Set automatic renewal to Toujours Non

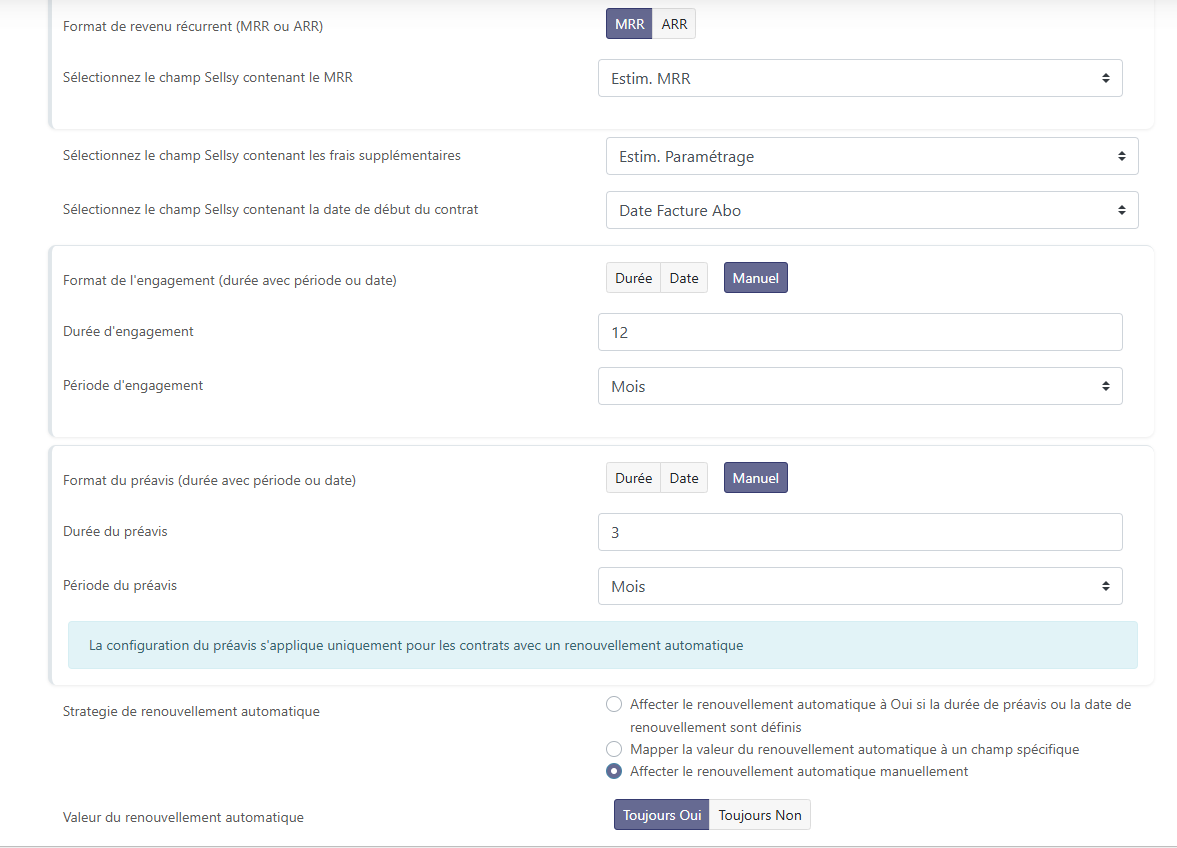point(760,815)
